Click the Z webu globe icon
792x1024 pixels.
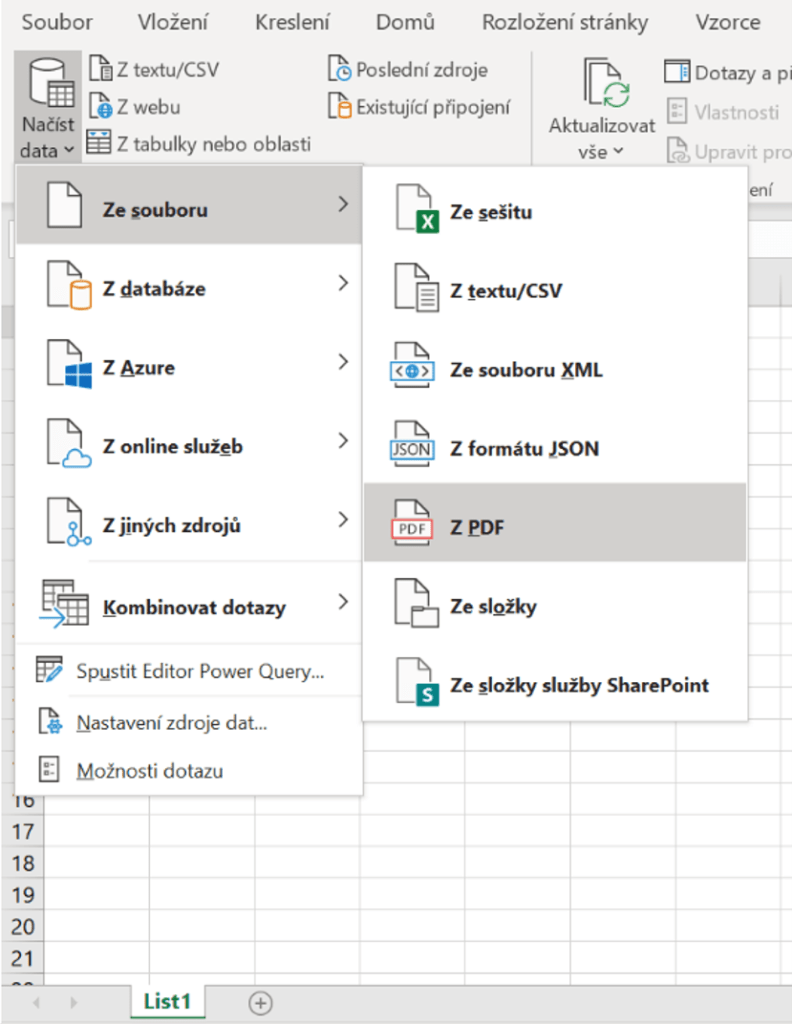coord(100,106)
